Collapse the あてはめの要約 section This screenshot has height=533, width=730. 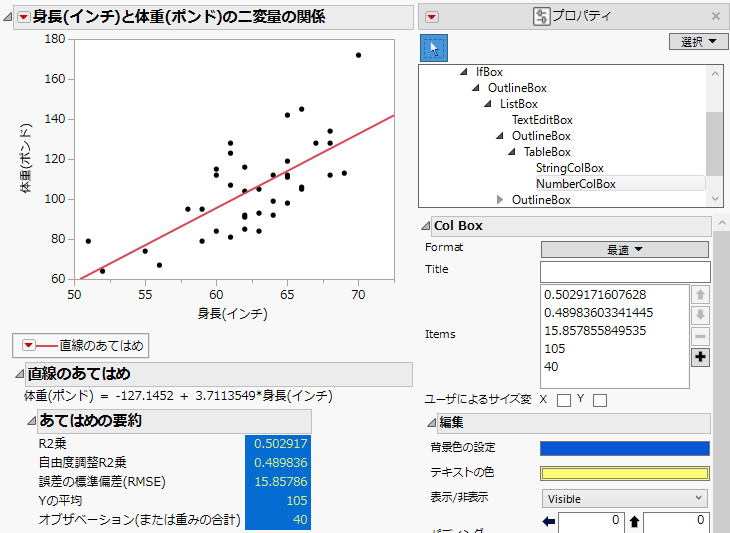[x=31, y=420]
